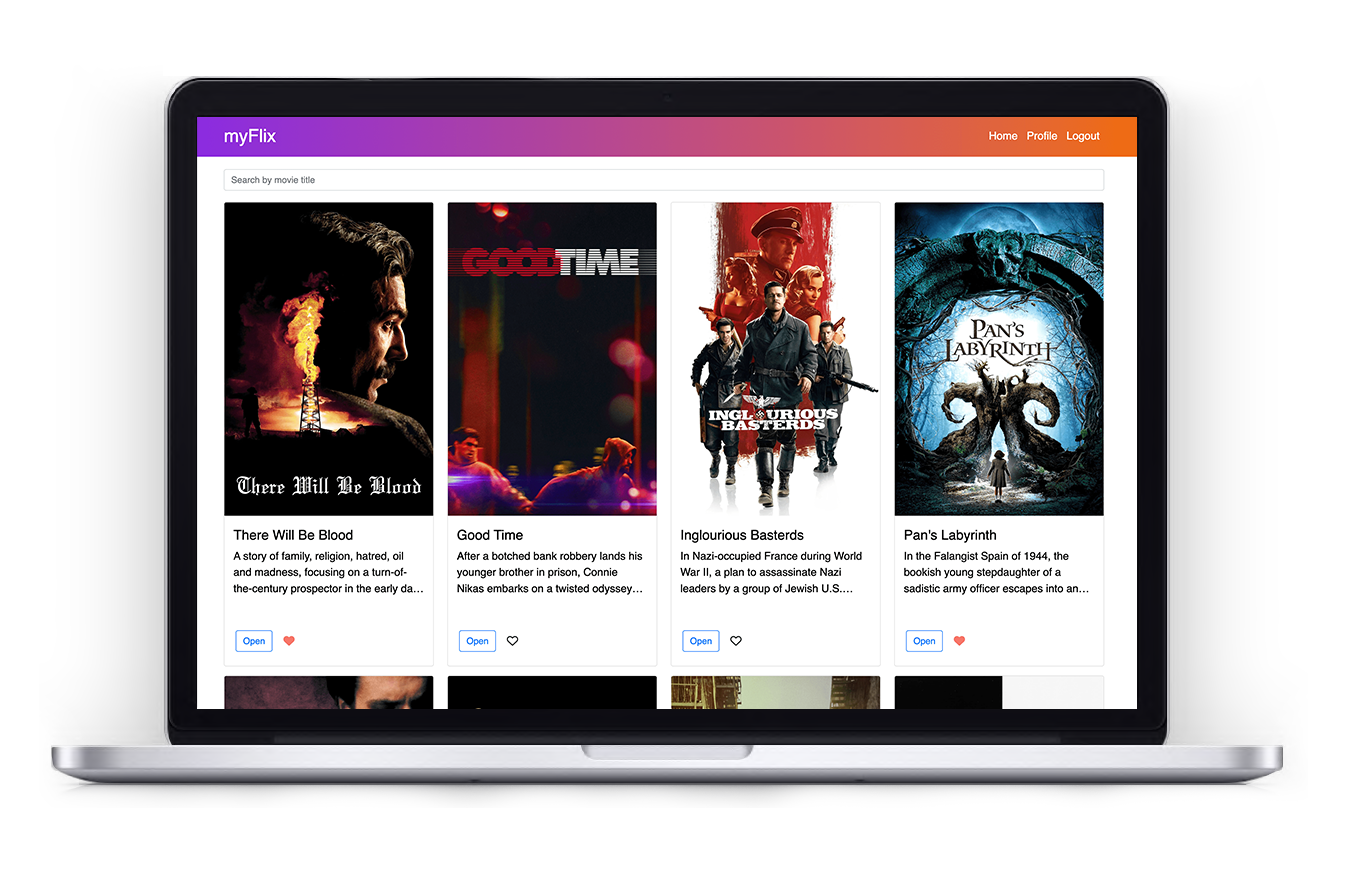This screenshot has width=1347, height=873.
Task: Click description starting 'In Nazi-occupied France'
Action: click(x=771, y=573)
